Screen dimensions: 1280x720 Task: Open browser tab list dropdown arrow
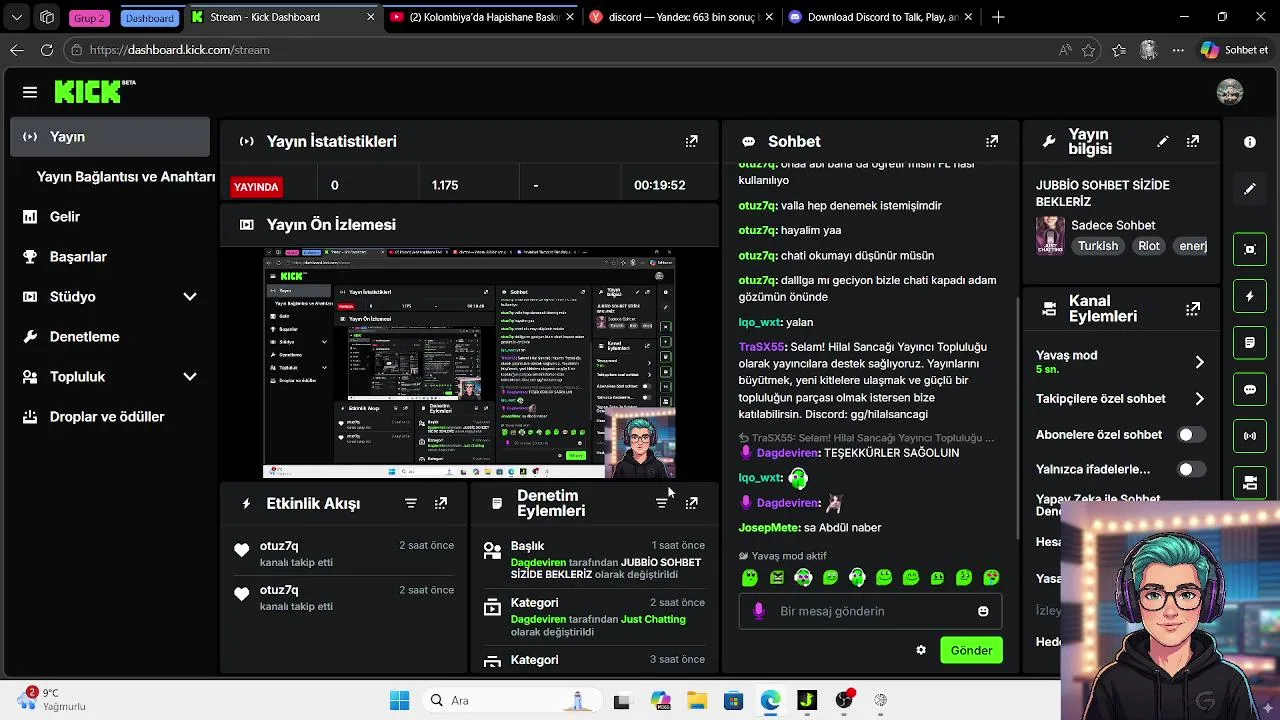coord(17,17)
